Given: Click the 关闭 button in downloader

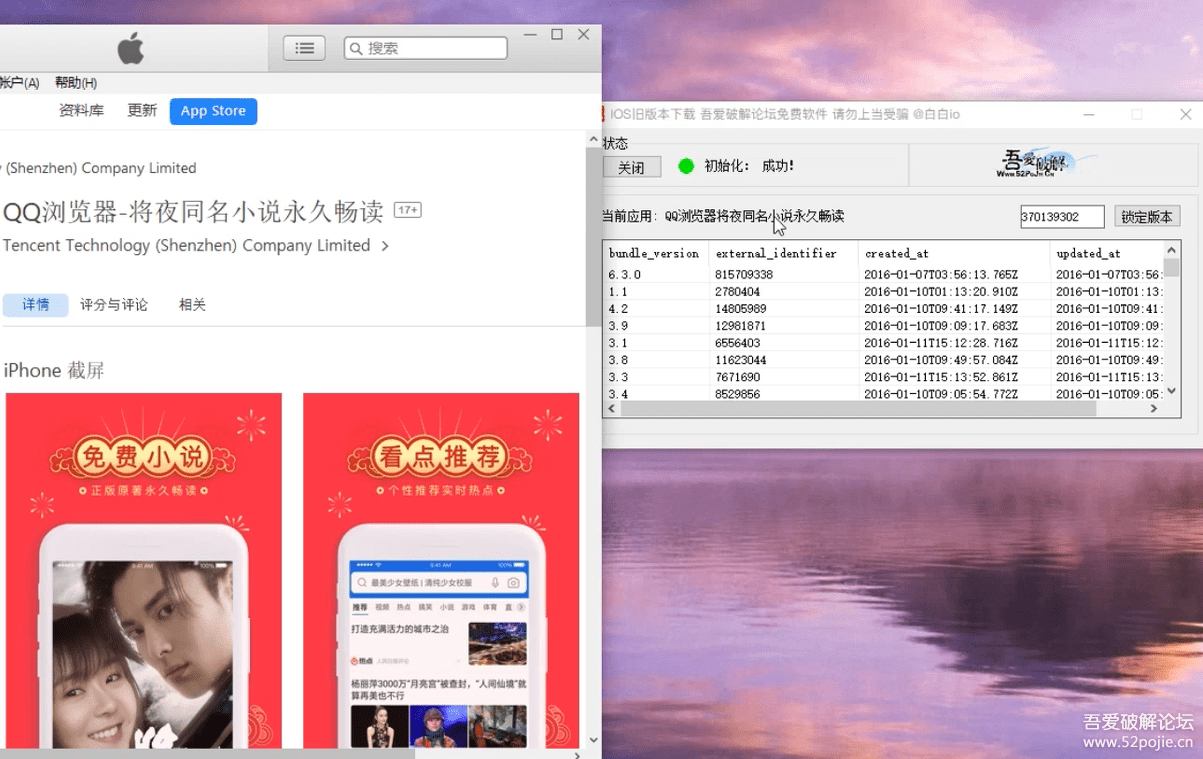Looking at the screenshot, I should tap(631, 167).
